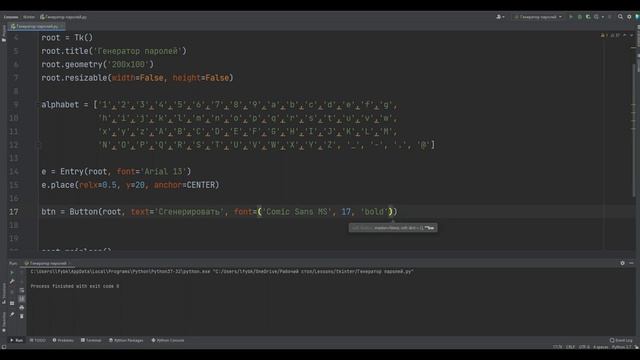Click CRLF line separator in status bar

pyautogui.click(x=570, y=347)
